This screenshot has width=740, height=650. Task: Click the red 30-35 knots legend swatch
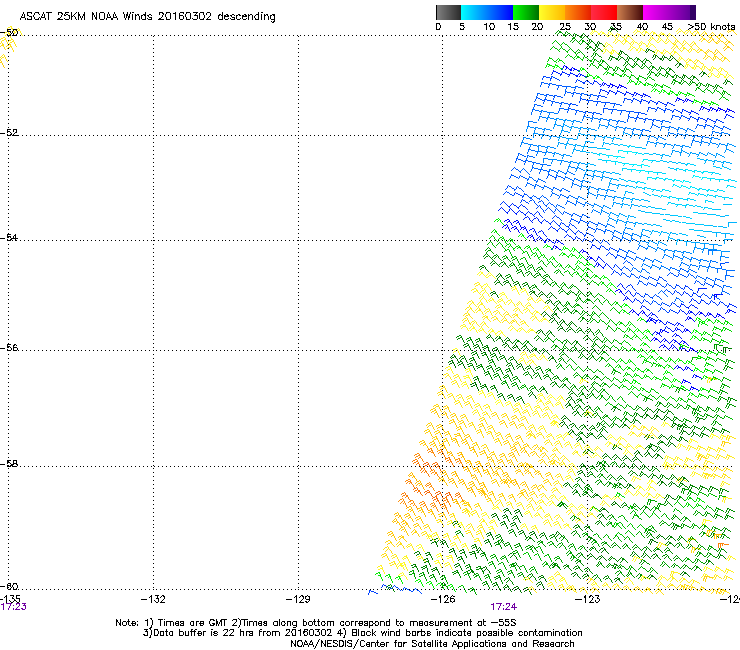(604, 12)
